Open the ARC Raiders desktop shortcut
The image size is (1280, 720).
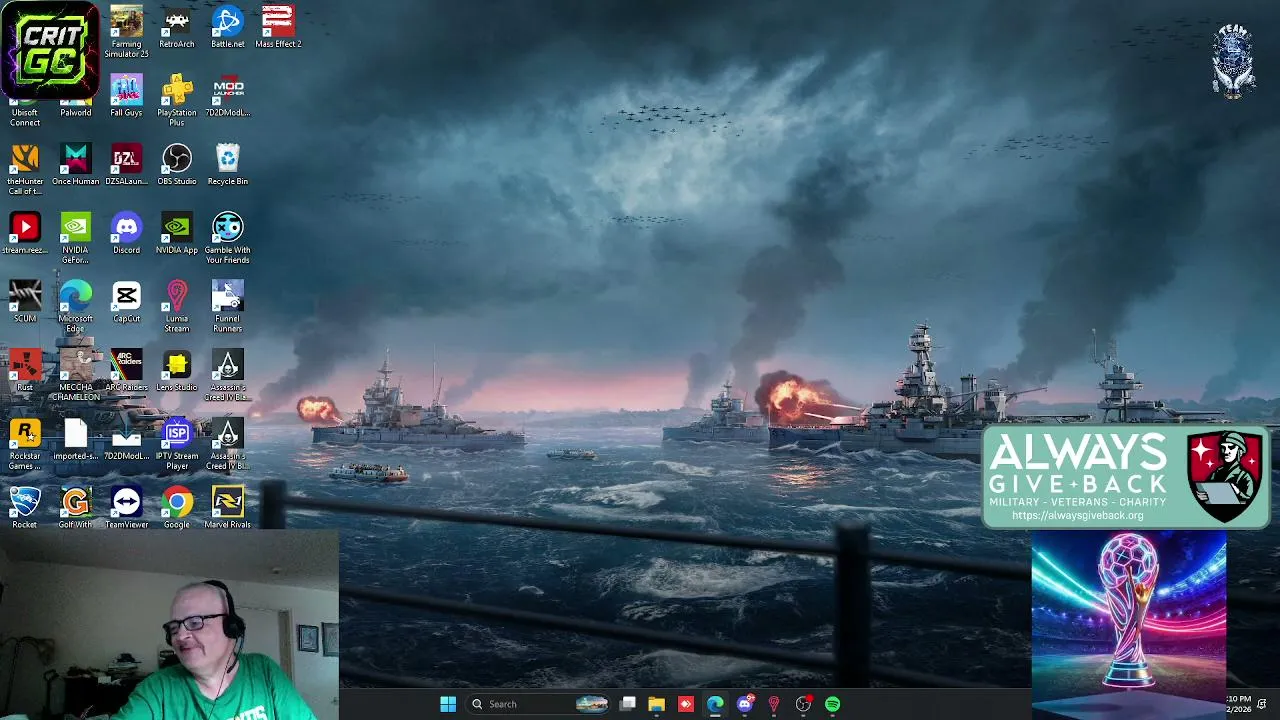[126, 370]
